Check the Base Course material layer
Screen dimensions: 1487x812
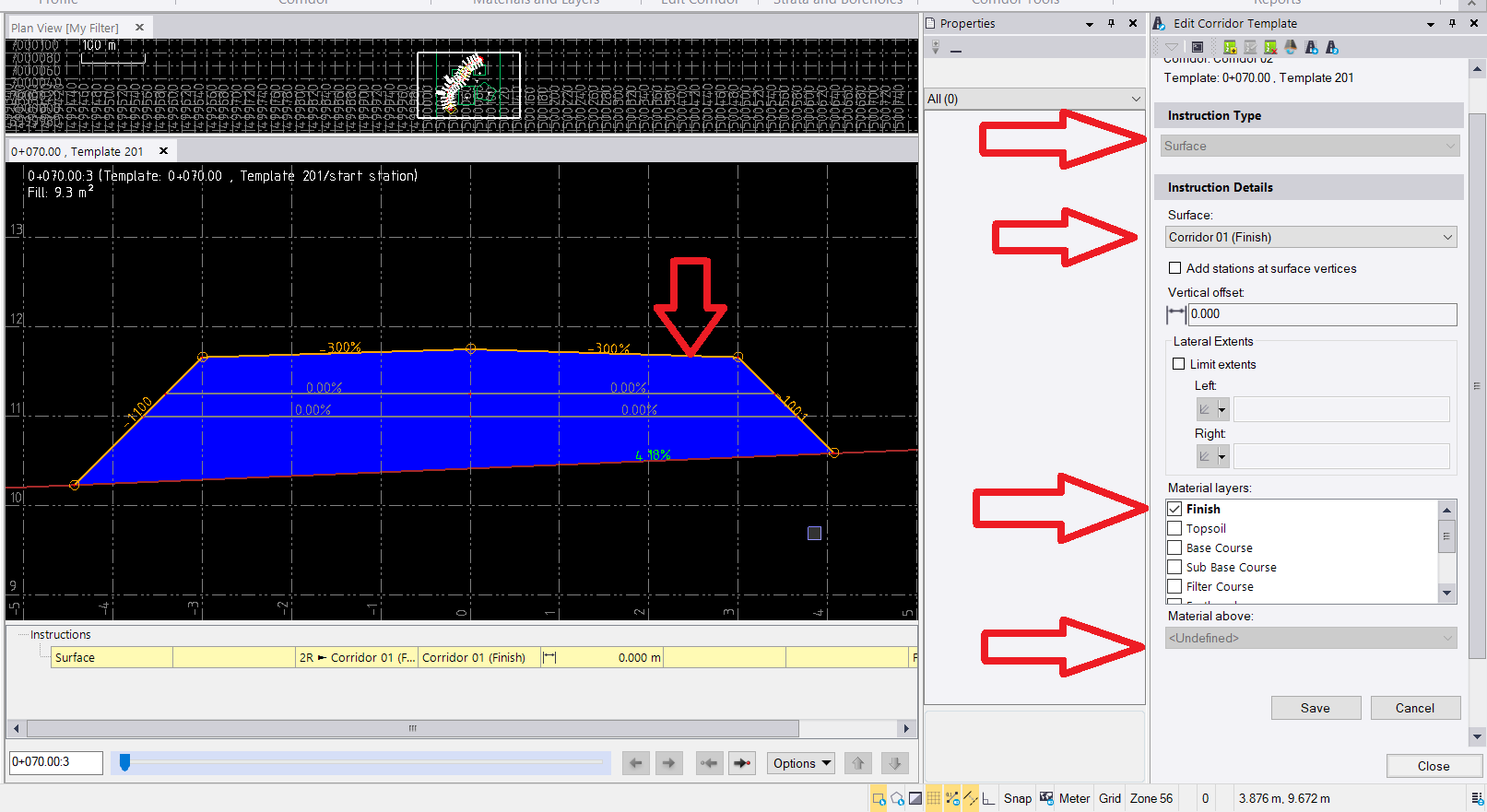click(1174, 547)
